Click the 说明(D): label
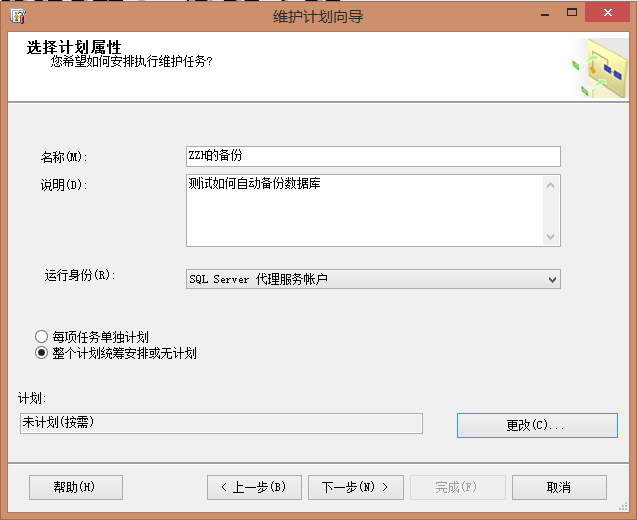Image resolution: width=637 pixels, height=520 pixels. point(64,185)
